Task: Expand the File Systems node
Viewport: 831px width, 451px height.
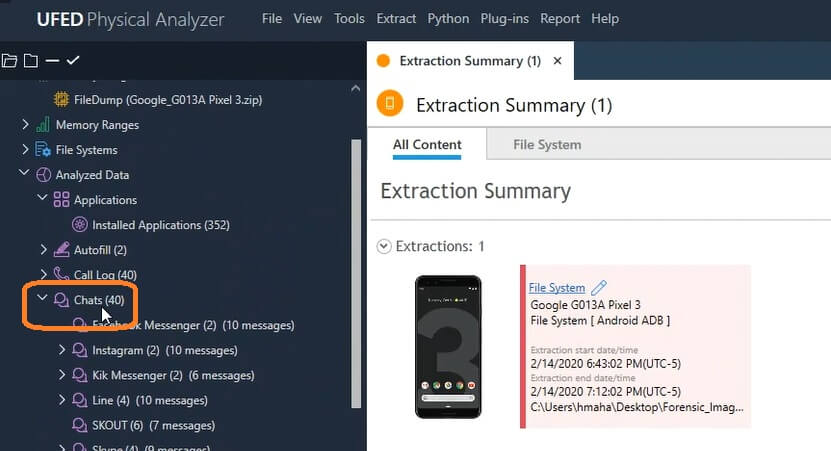Action: point(25,149)
